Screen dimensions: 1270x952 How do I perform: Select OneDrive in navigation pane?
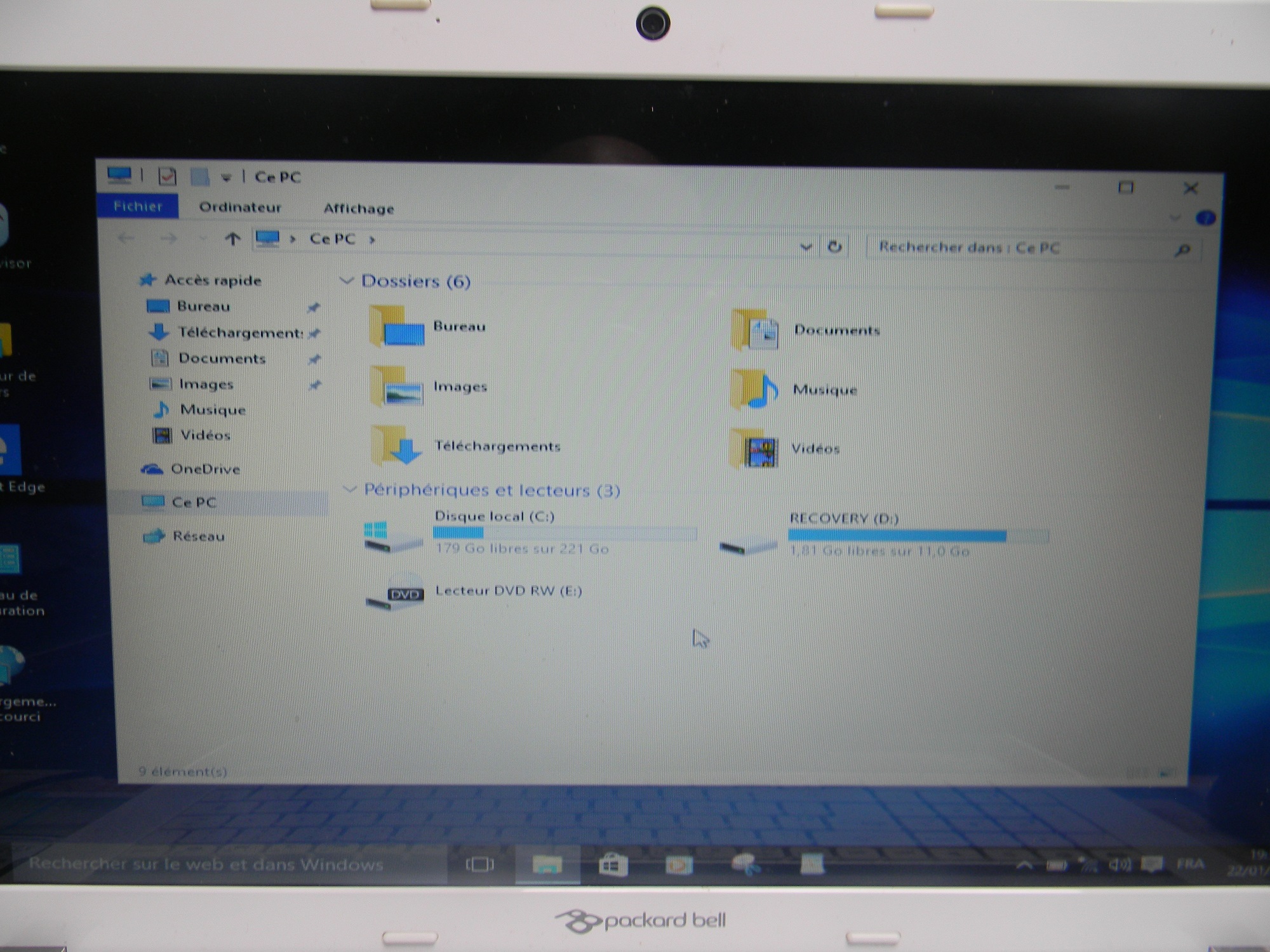(x=205, y=469)
